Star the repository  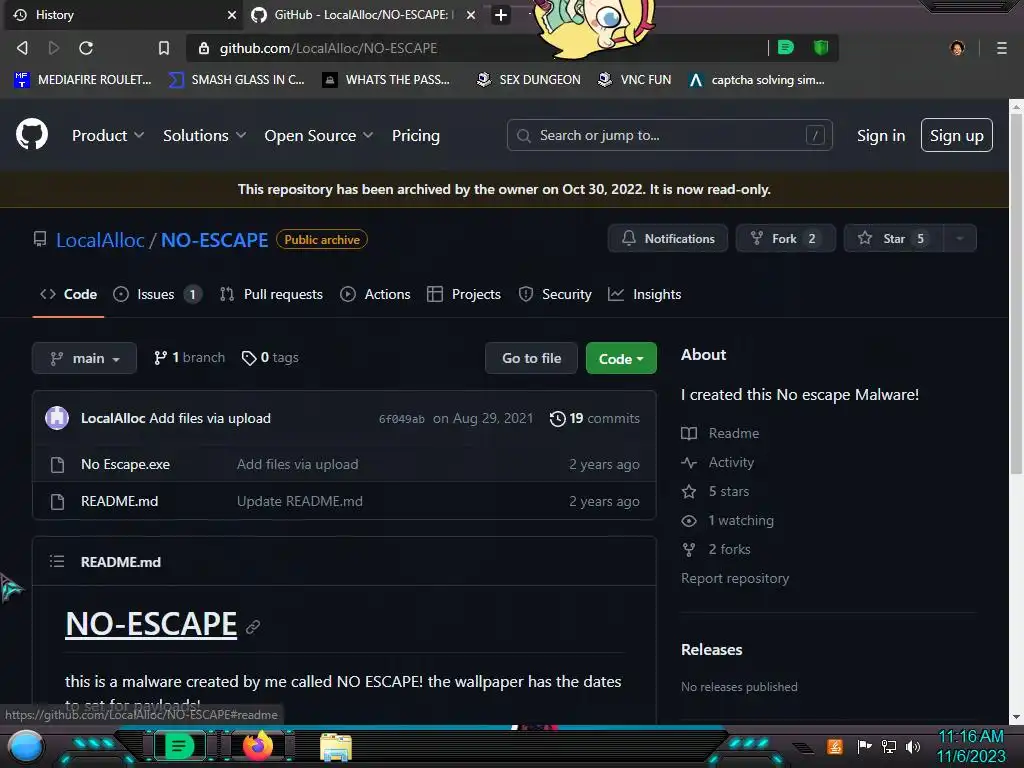click(893, 238)
